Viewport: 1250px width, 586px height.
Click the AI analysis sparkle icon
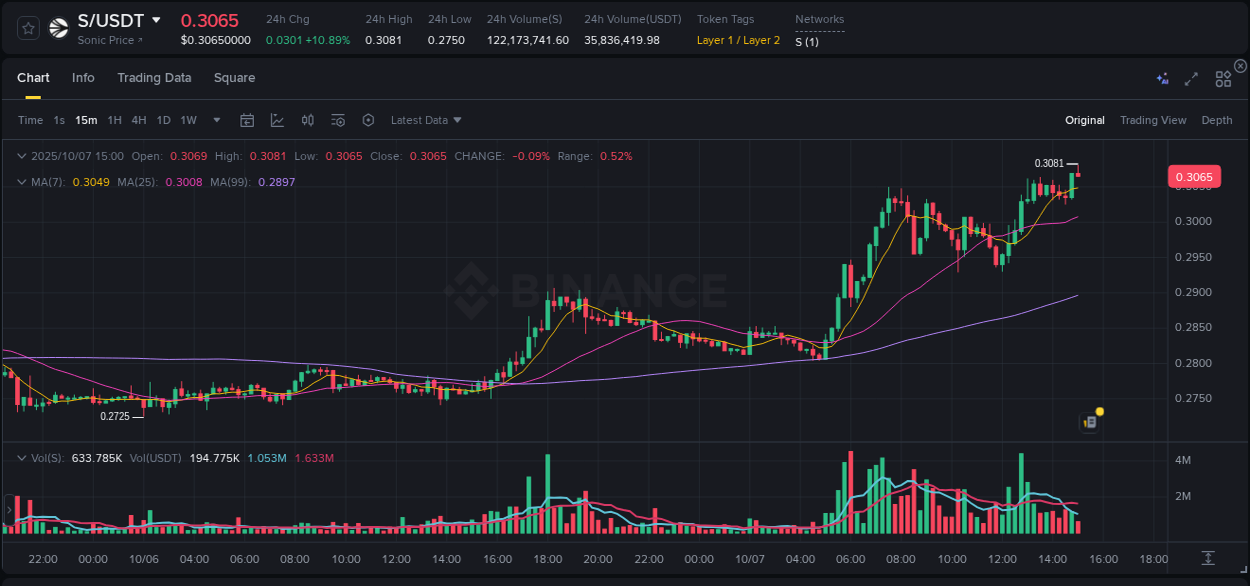[x=1161, y=77]
